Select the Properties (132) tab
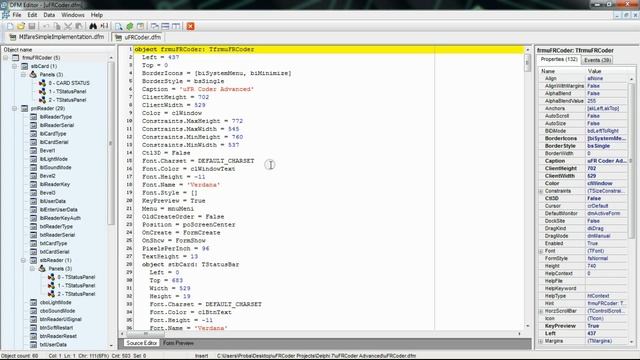 [x=559, y=59]
